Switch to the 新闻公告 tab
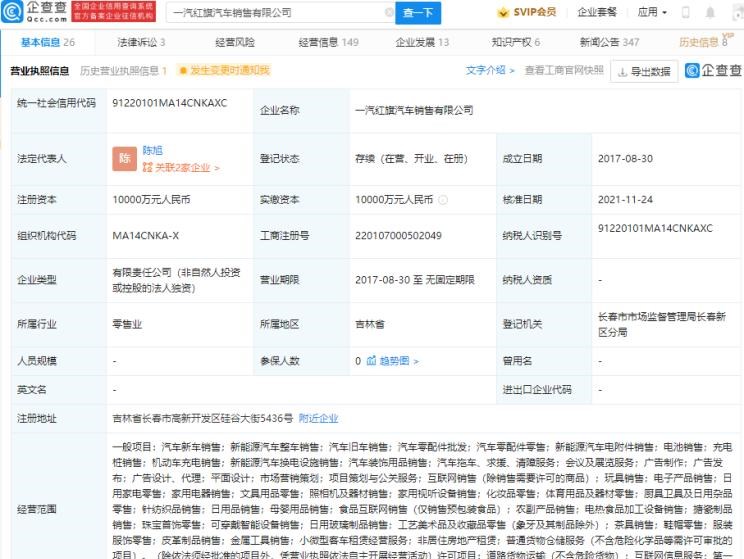Screen dimensions: 744x559 click(x=609, y=42)
